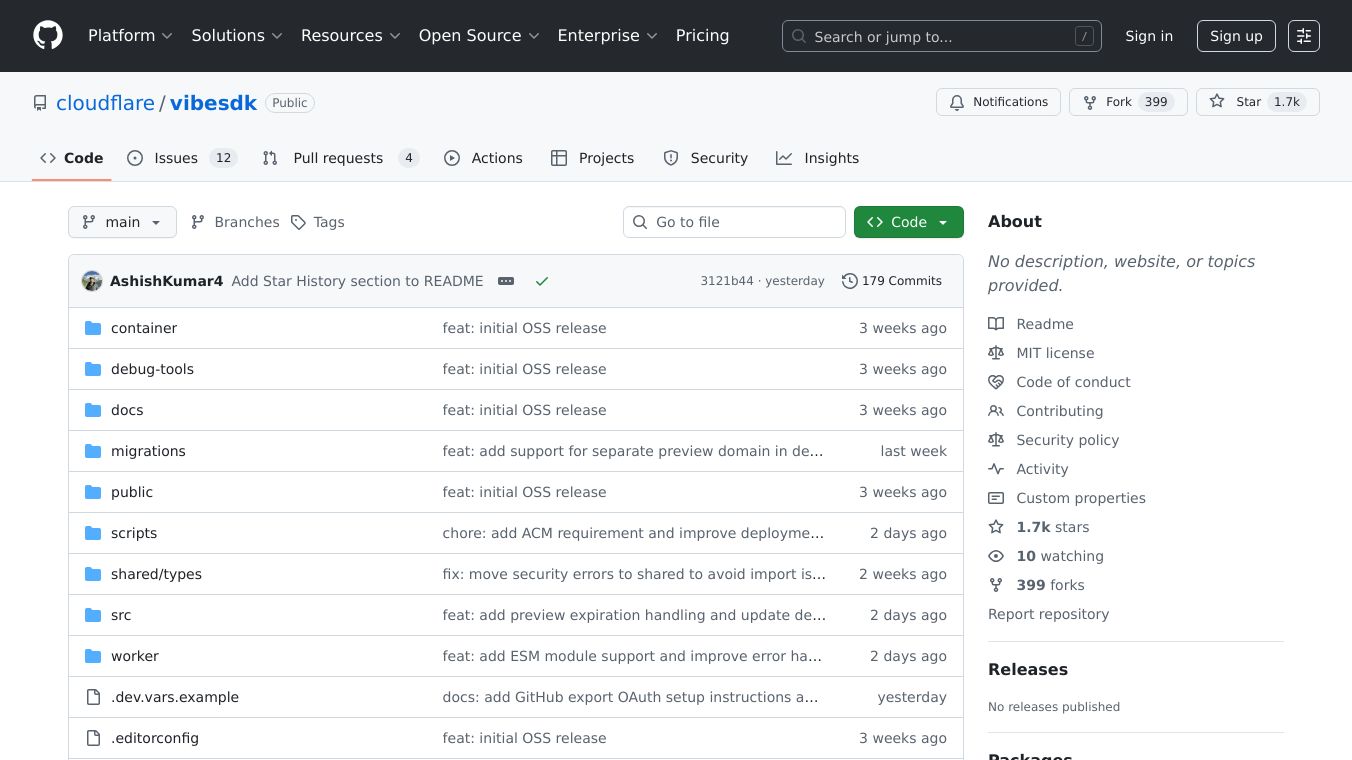1352x760 pixels.
Task: Open the 179 Commits history
Action: click(892, 281)
